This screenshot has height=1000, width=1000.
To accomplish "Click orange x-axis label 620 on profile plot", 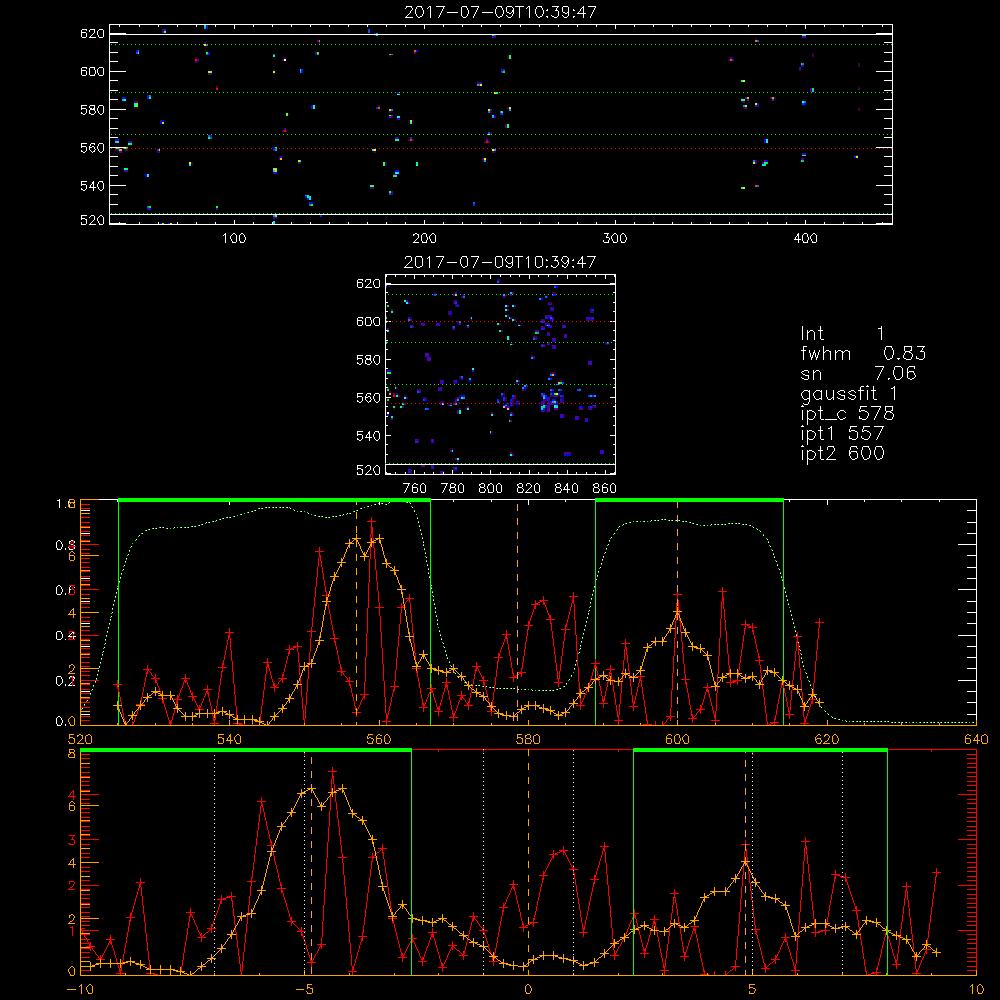I will pos(827,740).
